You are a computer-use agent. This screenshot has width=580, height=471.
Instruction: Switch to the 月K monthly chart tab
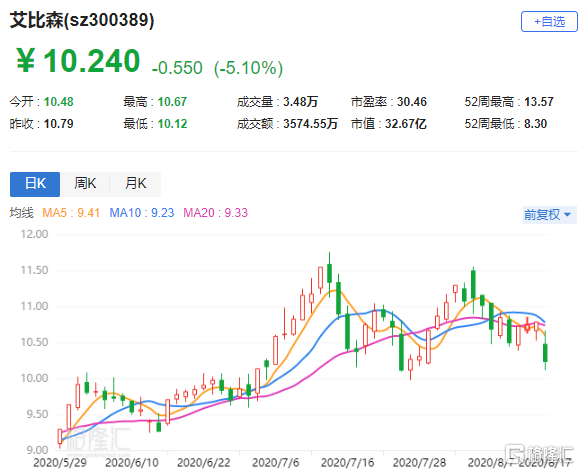pos(135,184)
